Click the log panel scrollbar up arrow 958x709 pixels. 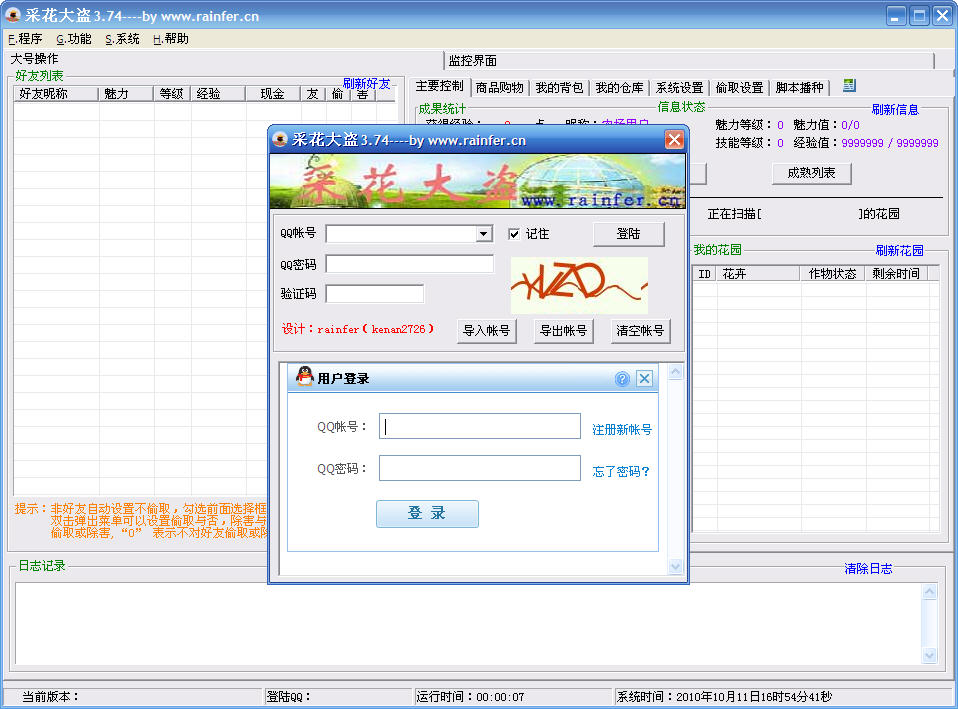point(930,591)
